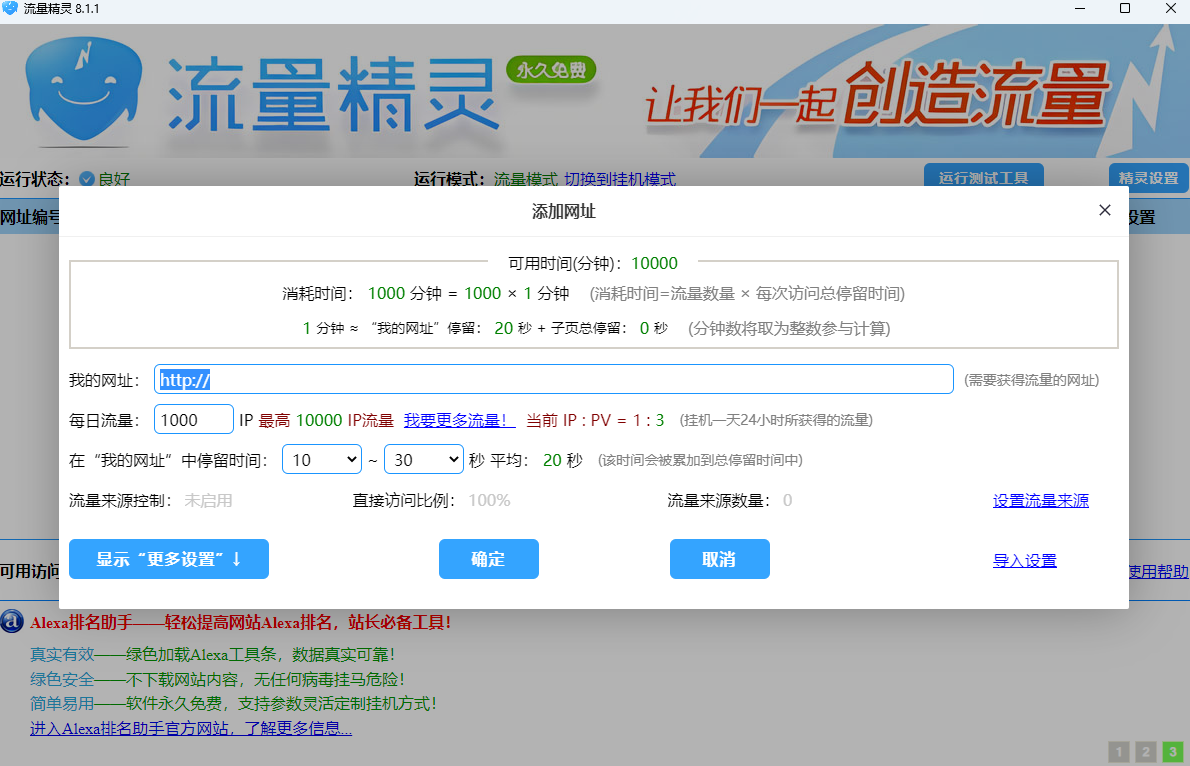1190x766 pixels.
Task: Click the Alexa排名助手 round logo icon
Action: pos(12,621)
